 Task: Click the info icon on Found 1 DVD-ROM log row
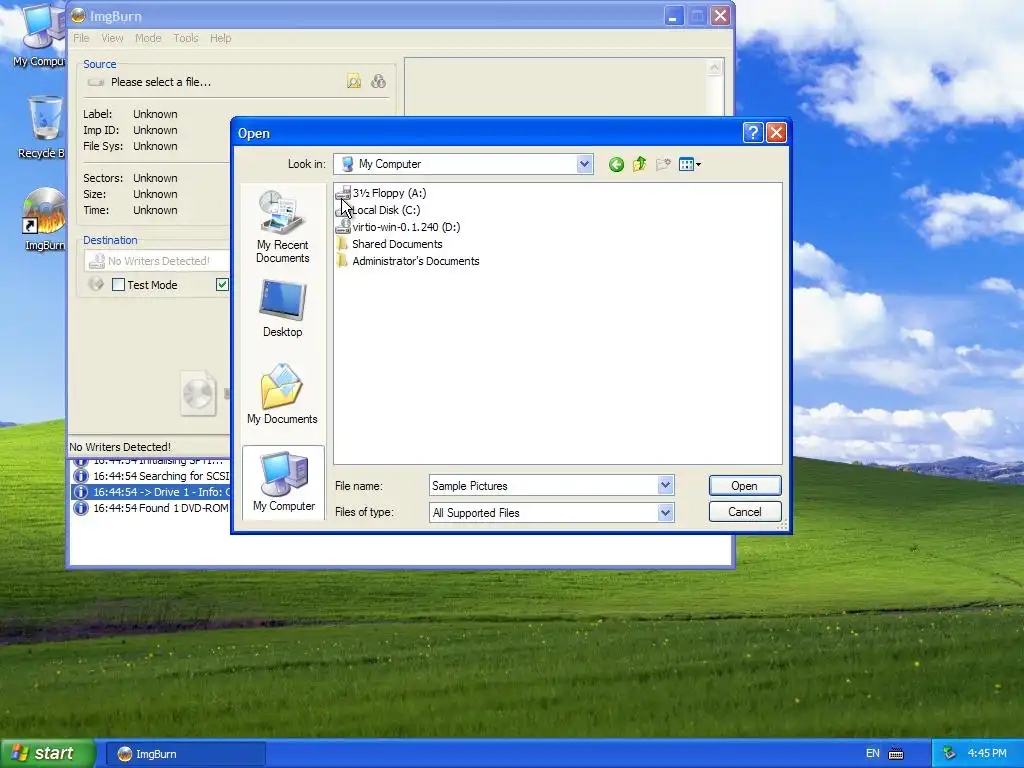coord(81,507)
